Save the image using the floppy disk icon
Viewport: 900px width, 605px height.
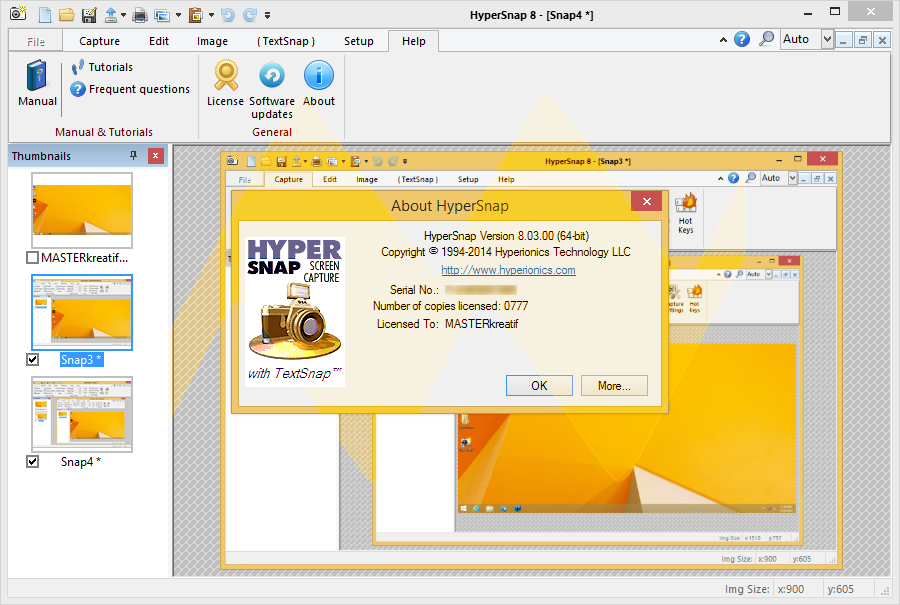tap(89, 15)
